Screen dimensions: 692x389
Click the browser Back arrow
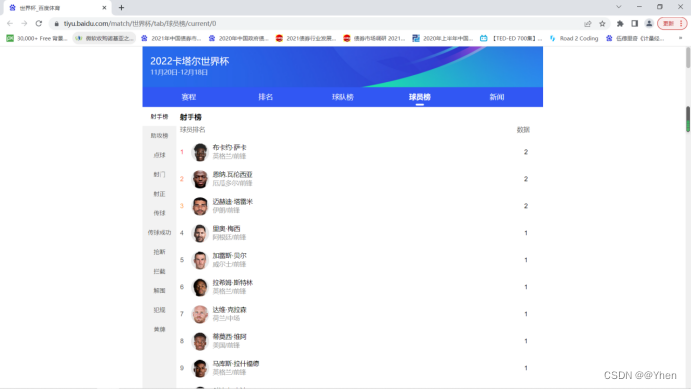(x=10, y=23)
